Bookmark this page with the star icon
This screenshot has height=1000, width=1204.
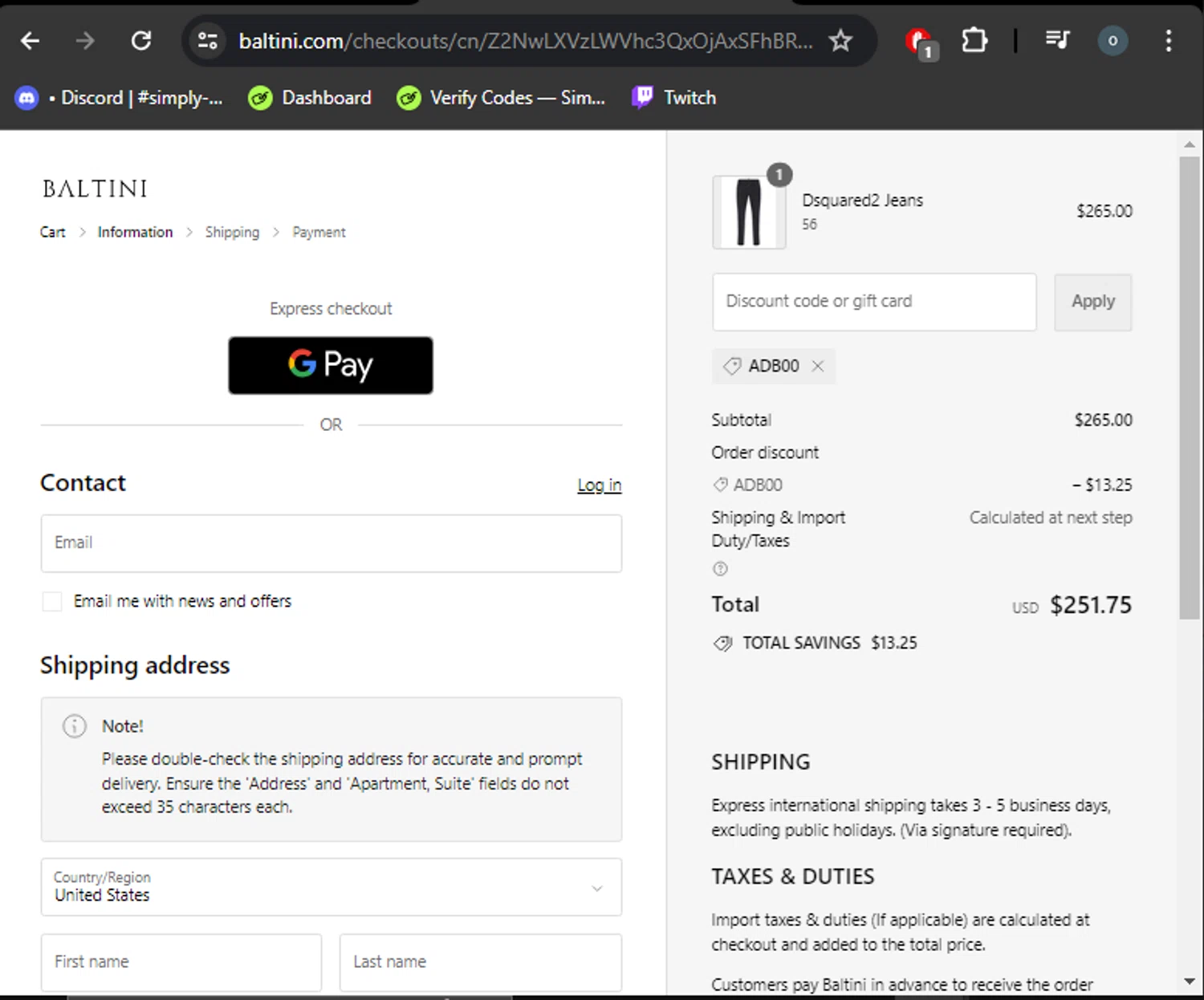click(x=840, y=41)
